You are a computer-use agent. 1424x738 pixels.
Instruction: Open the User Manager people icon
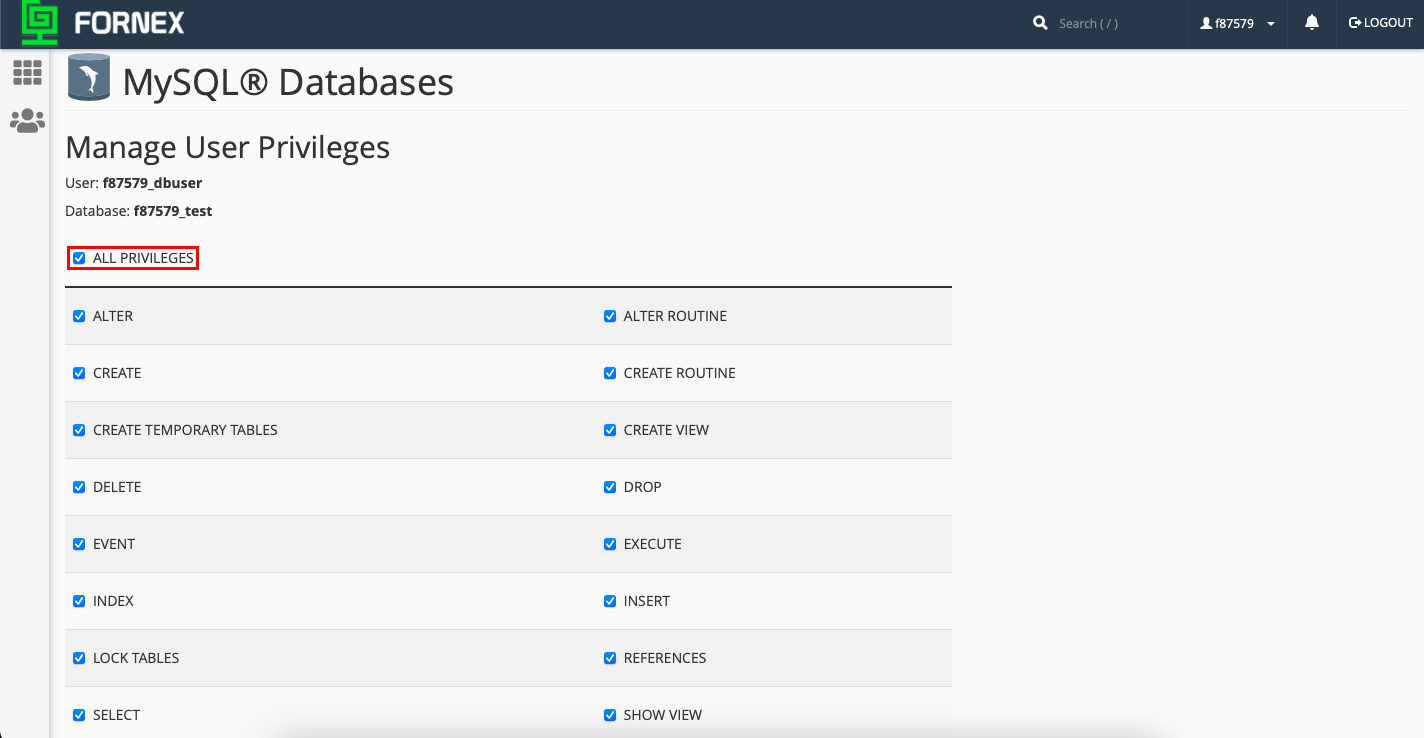tap(27, 121)
